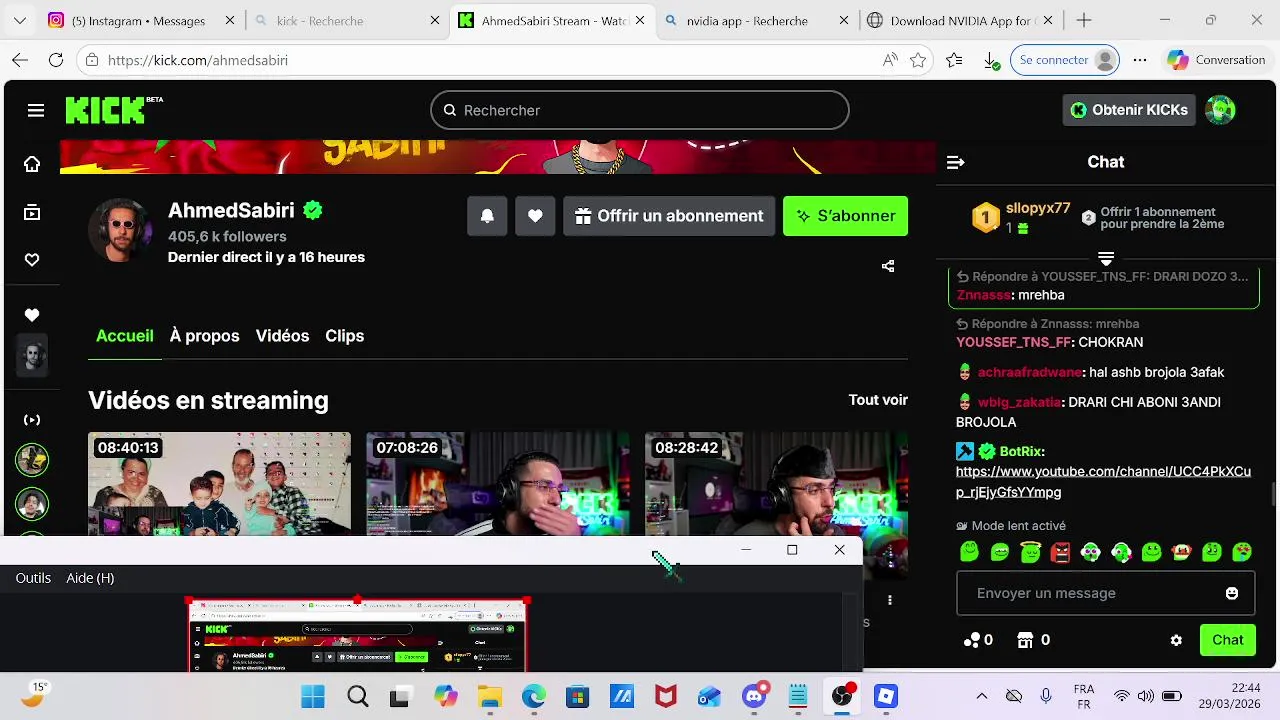
Task: Click the AhmedSabiri channel avatar in sidebar
Action: click(x=32, y=357)
